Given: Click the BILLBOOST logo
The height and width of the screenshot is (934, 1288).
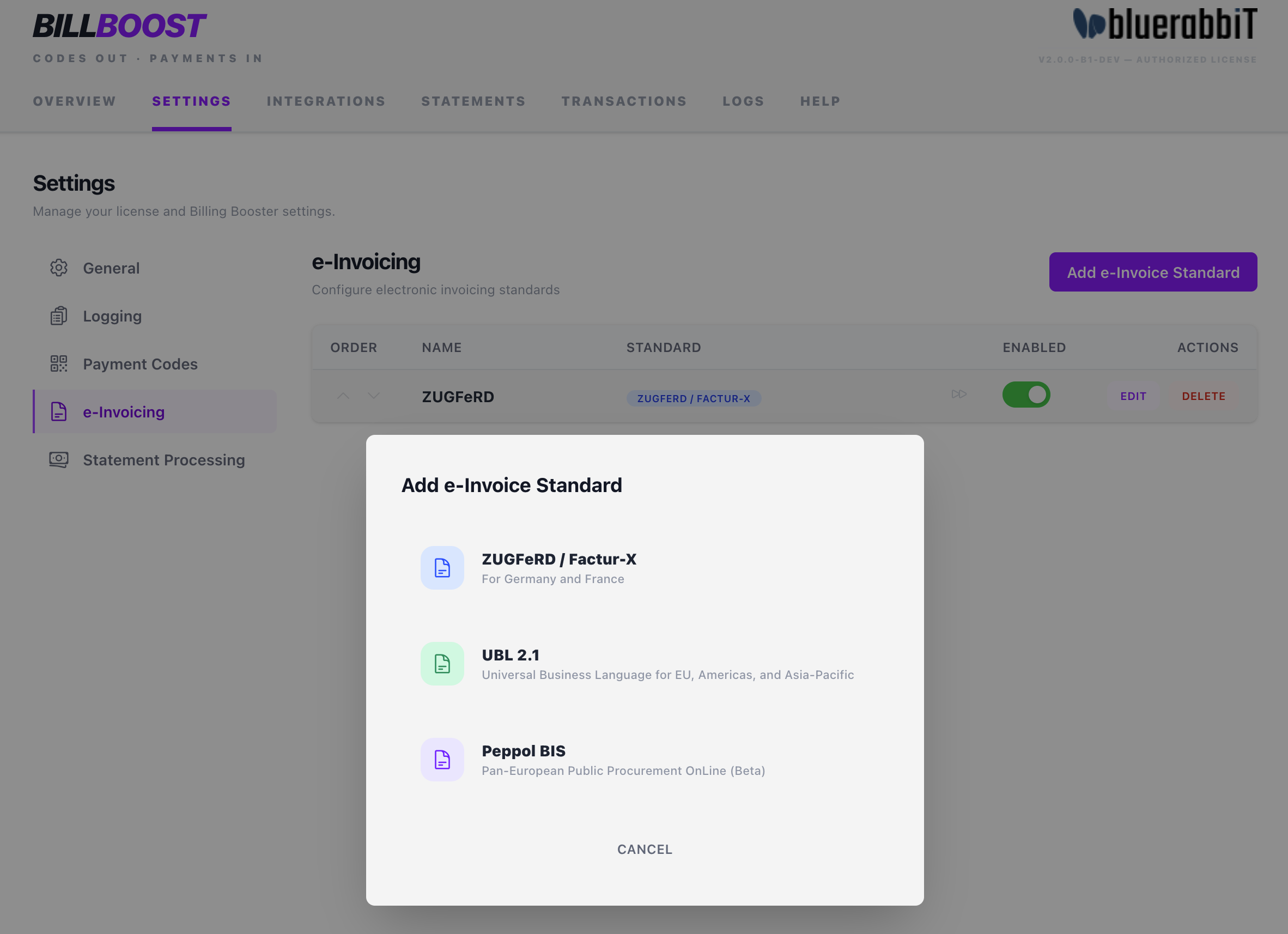Looking at the screenshot, I should click(119, 26).
